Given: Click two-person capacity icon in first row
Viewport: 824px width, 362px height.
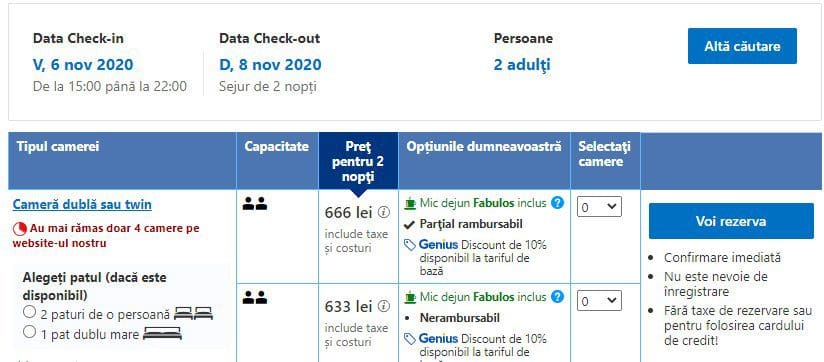Looking at the screenshot, I should point(255,204).
